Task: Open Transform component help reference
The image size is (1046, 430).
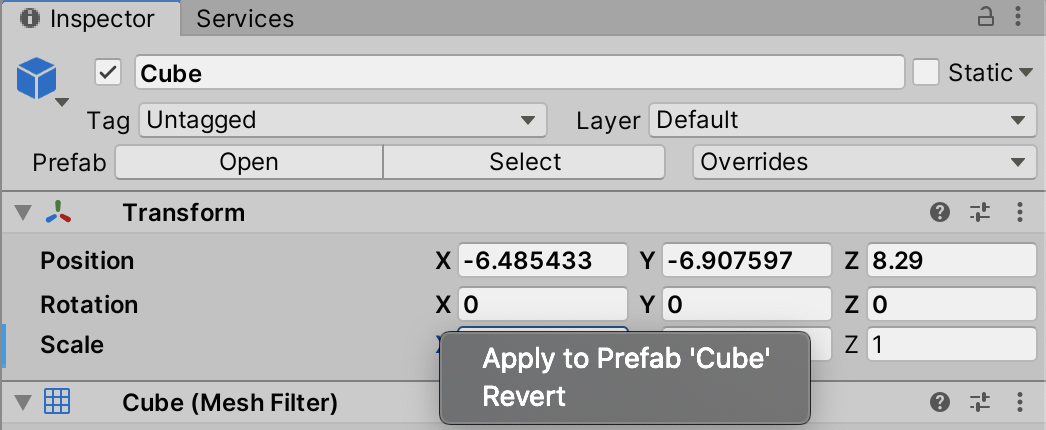Action: point(940,212)
